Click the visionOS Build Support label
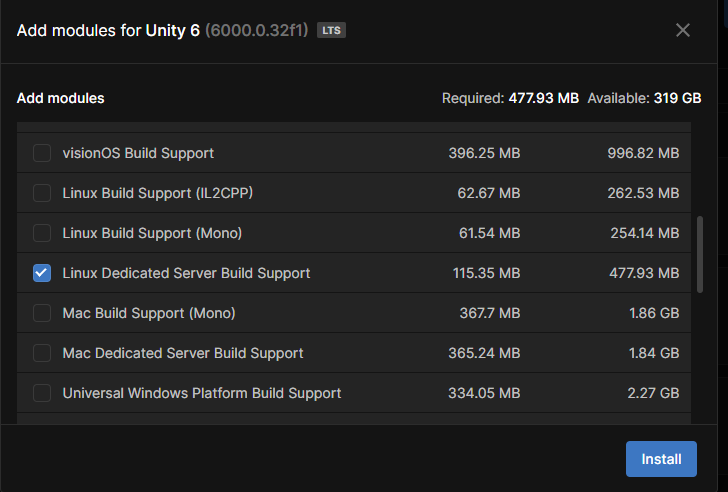Image resolution: width=728 pixels, height=492 pixels. [138, 153]
